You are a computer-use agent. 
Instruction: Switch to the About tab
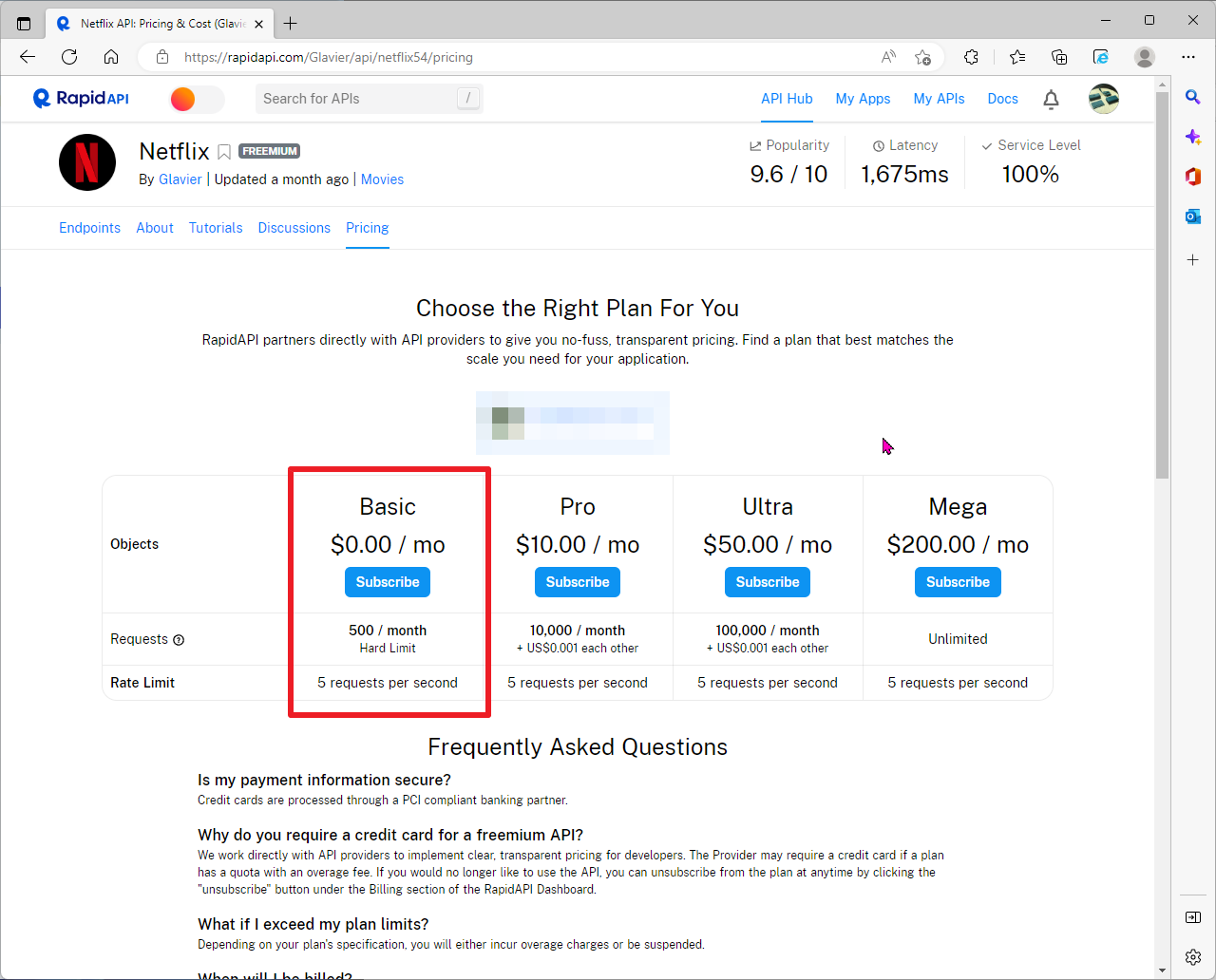(155, 228)
